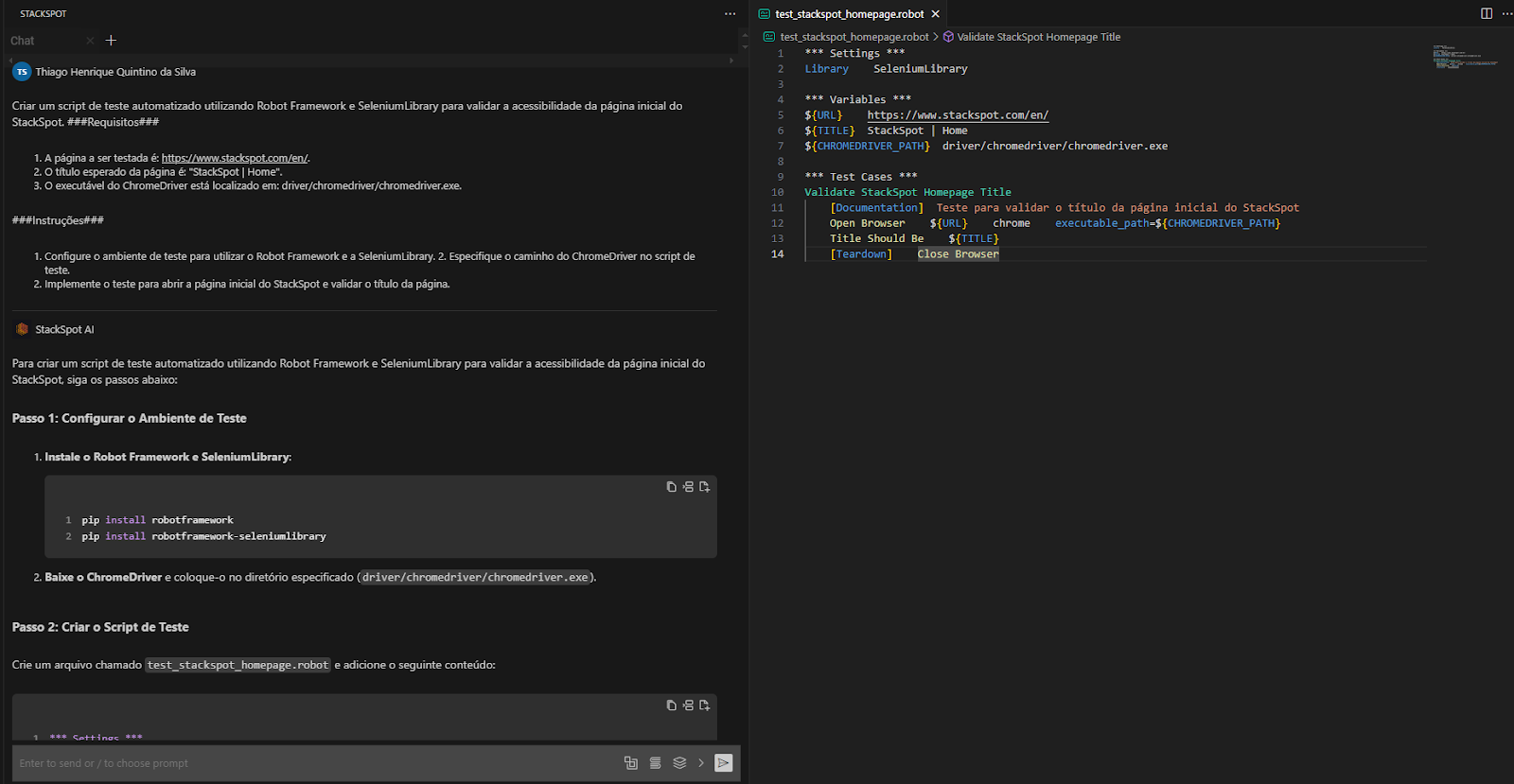This screenshot has width=1514, height=784.
Task: Click ${CHROMEDRIVER_PATH} variable on line 7
Action: (x=867, y=147)
